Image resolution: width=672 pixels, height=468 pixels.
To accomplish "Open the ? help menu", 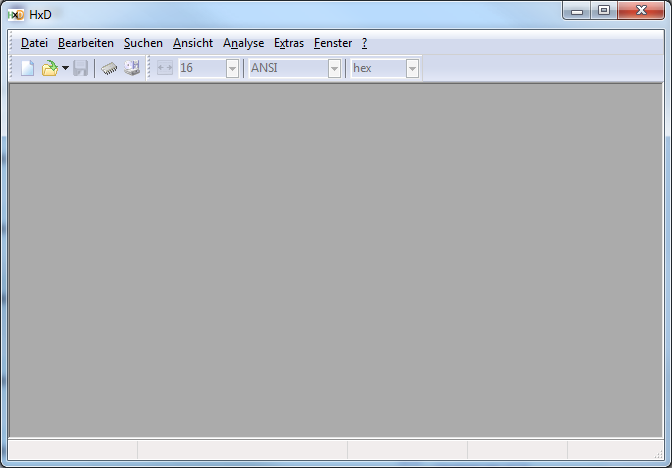I will [365, 43].
